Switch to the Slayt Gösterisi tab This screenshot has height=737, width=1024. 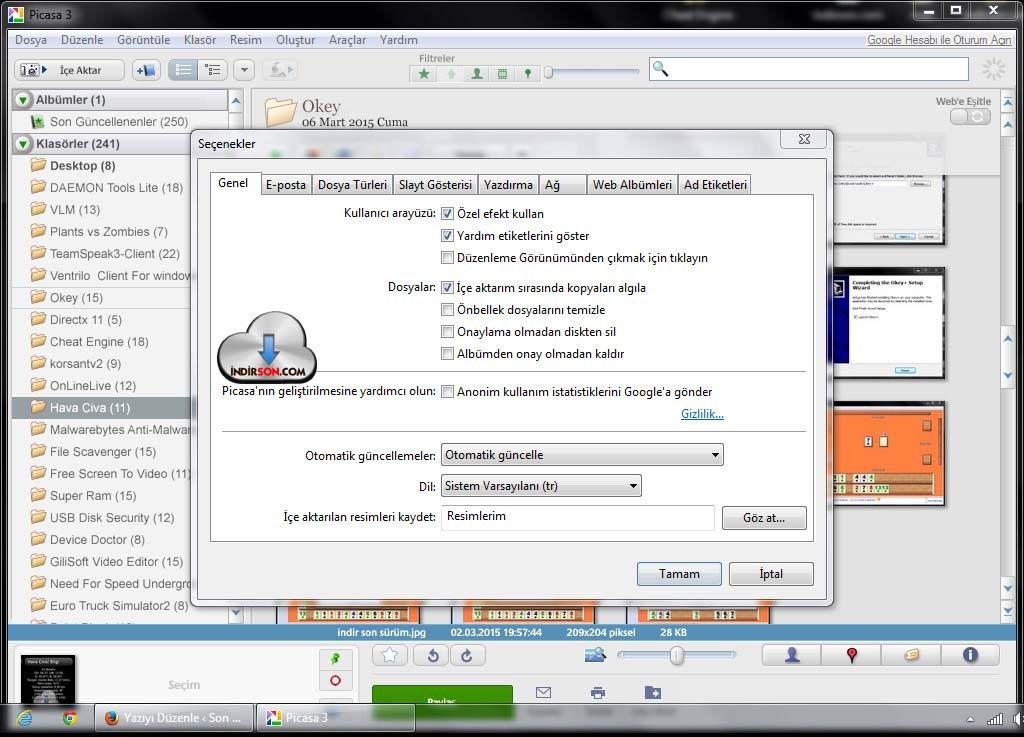(x=436, y=185)
